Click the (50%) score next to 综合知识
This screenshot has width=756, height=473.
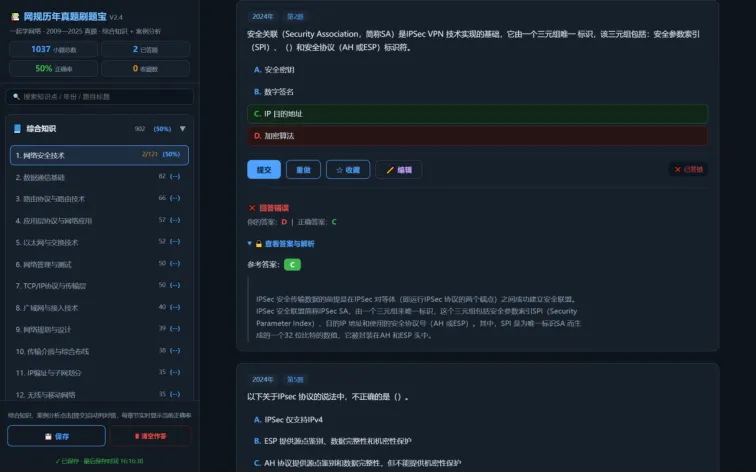tap(162, 129)
